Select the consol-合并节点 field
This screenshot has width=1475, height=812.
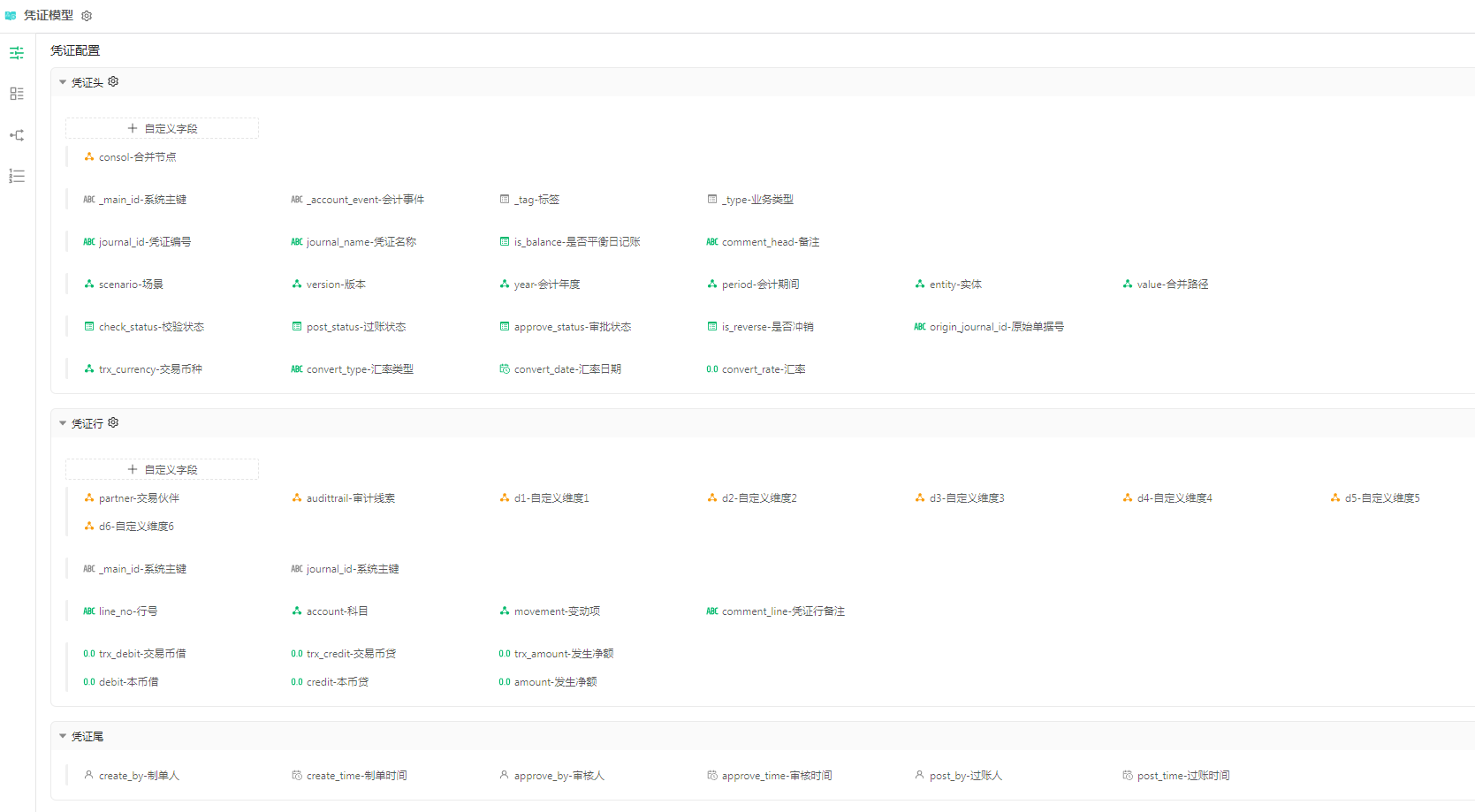[137, 157]
